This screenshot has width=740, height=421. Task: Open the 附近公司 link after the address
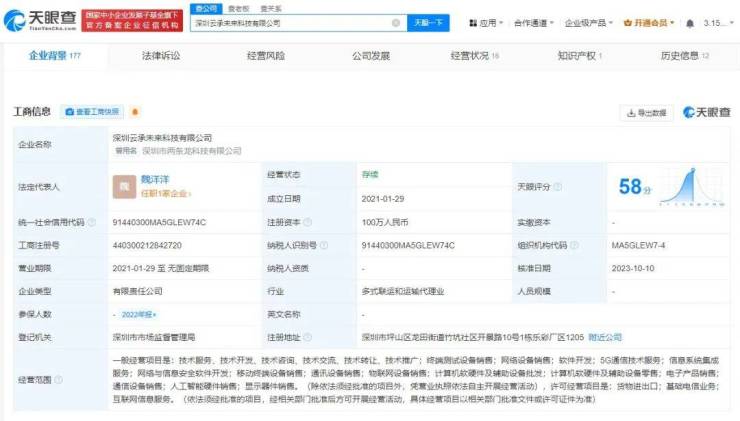[x=604, y=337]
